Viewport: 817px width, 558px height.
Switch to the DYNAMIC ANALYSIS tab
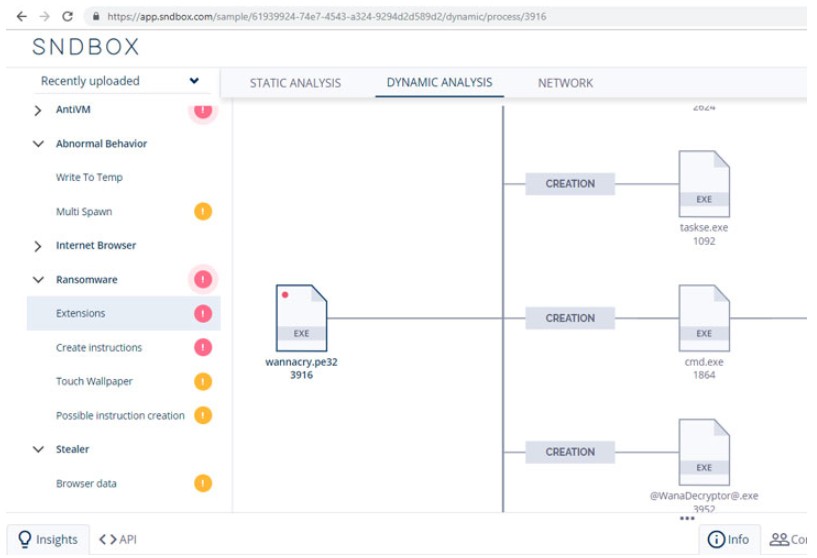tap(439, 82)
